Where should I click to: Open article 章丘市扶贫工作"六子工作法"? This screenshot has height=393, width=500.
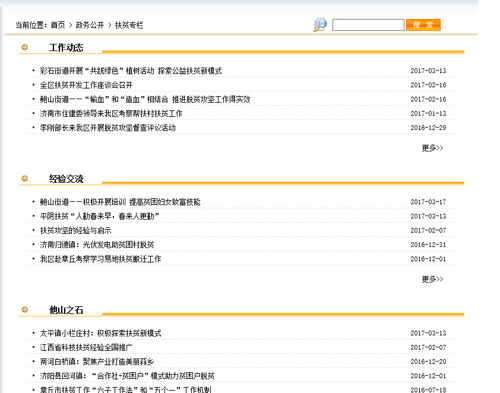[125, 389]
